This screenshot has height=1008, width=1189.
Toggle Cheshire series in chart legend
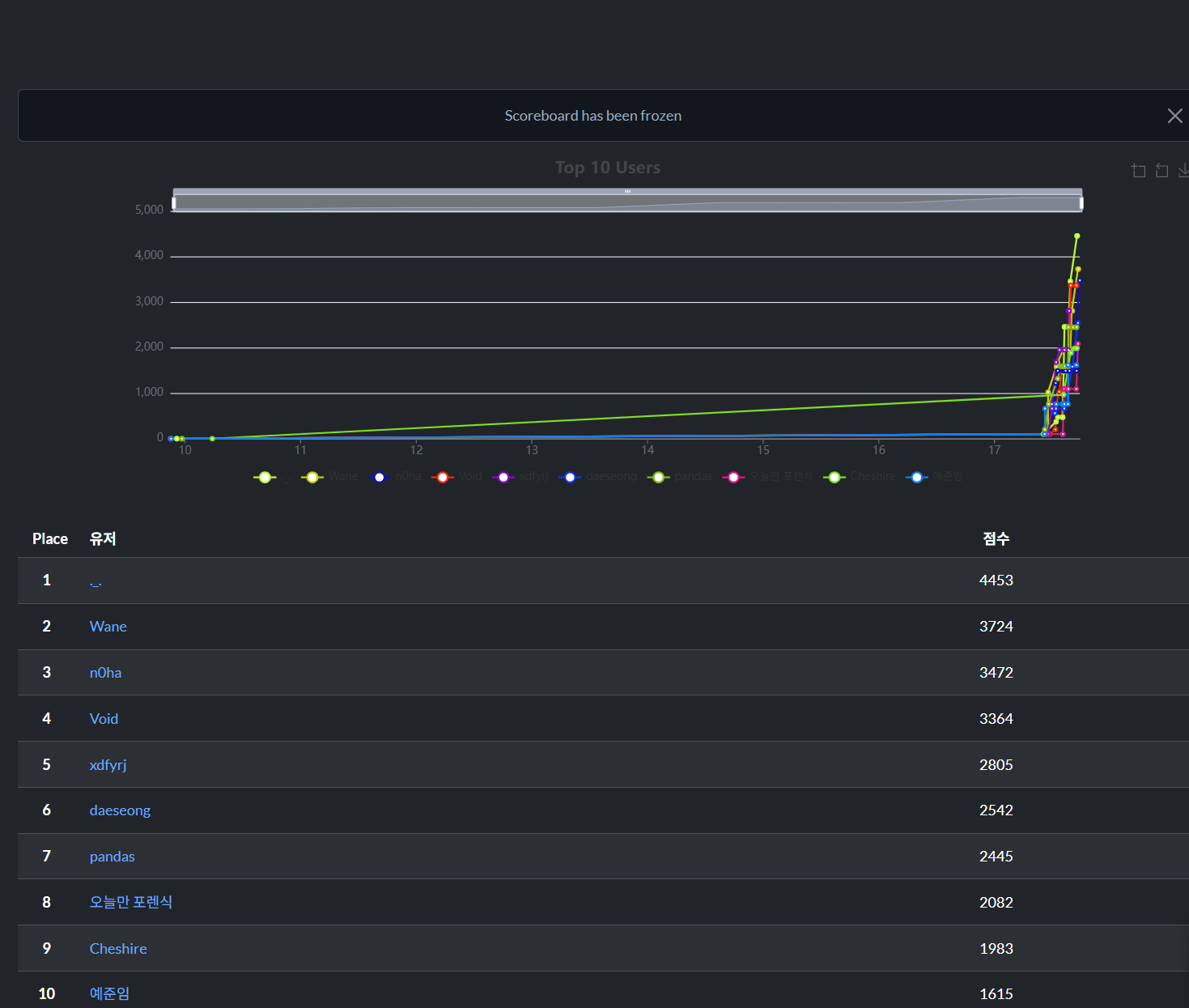(860, 477)
